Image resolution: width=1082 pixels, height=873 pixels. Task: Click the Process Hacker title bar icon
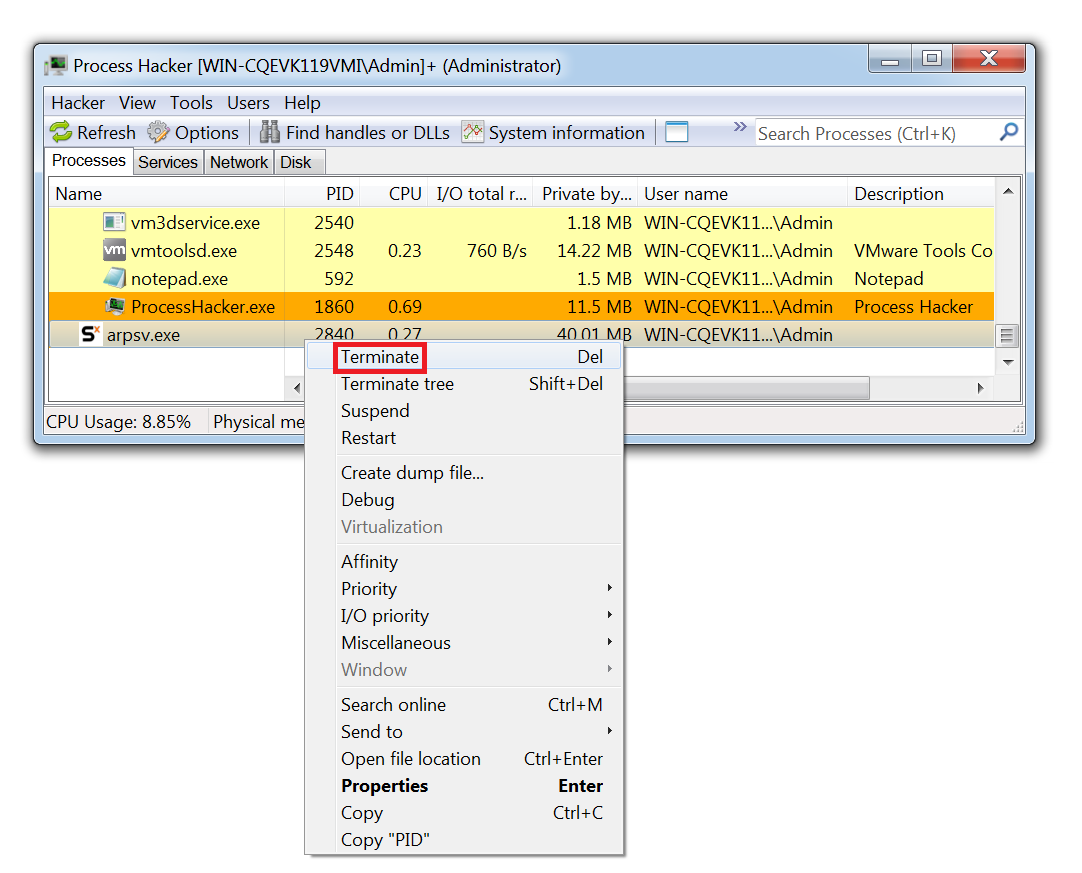tap(56, 66)
